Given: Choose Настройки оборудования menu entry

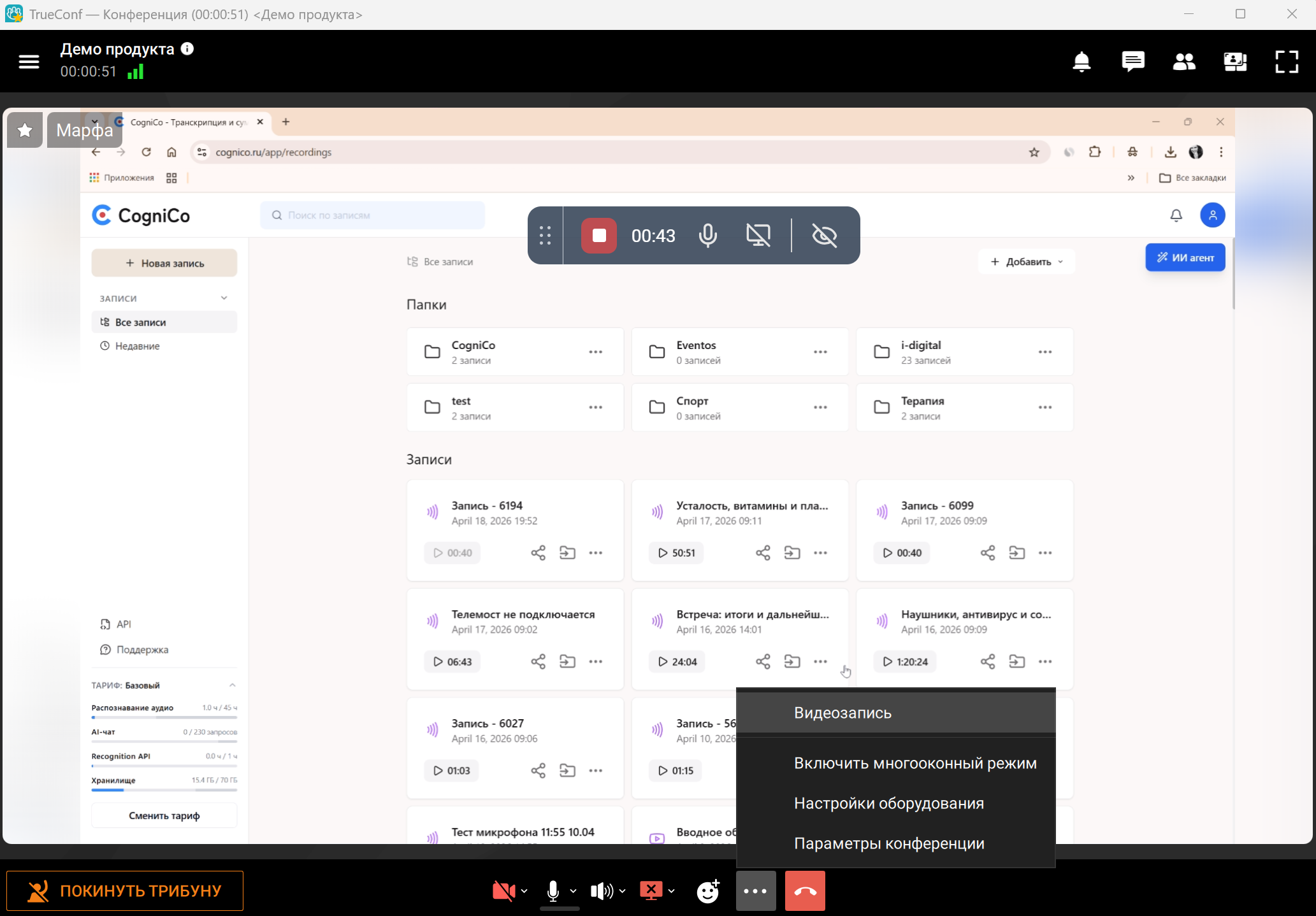Looking at the screenshot, I should (888, 803).
